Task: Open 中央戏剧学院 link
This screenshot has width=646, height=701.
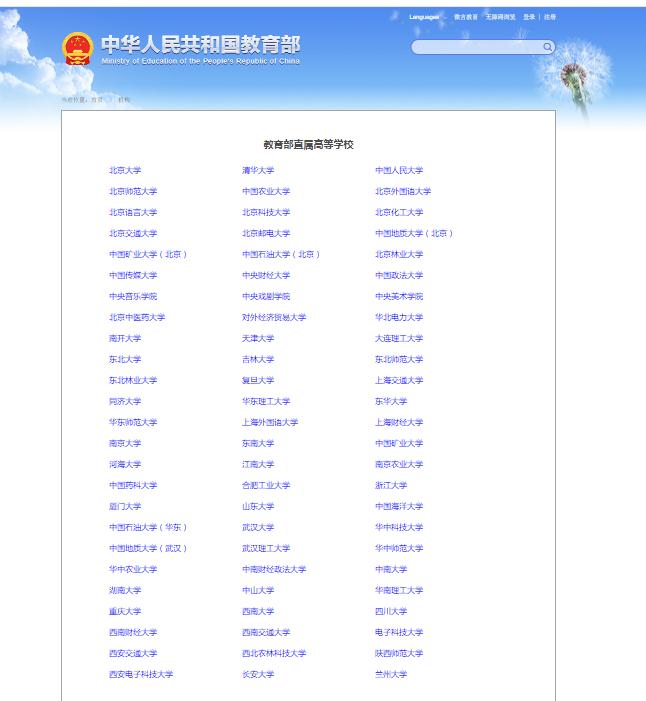Action: (x=266, y=296)
